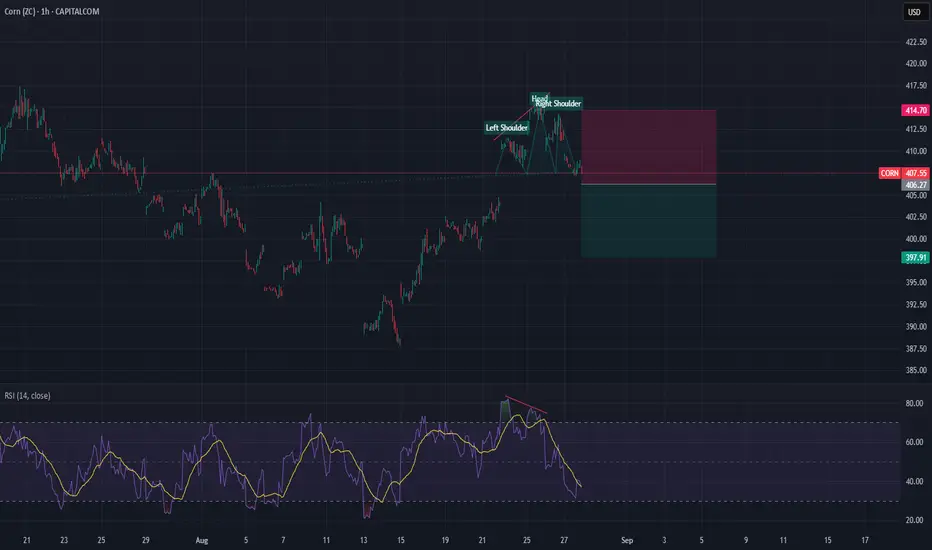
Task: Click the 80.00 RSI axis label
Action: pos(914,403)
